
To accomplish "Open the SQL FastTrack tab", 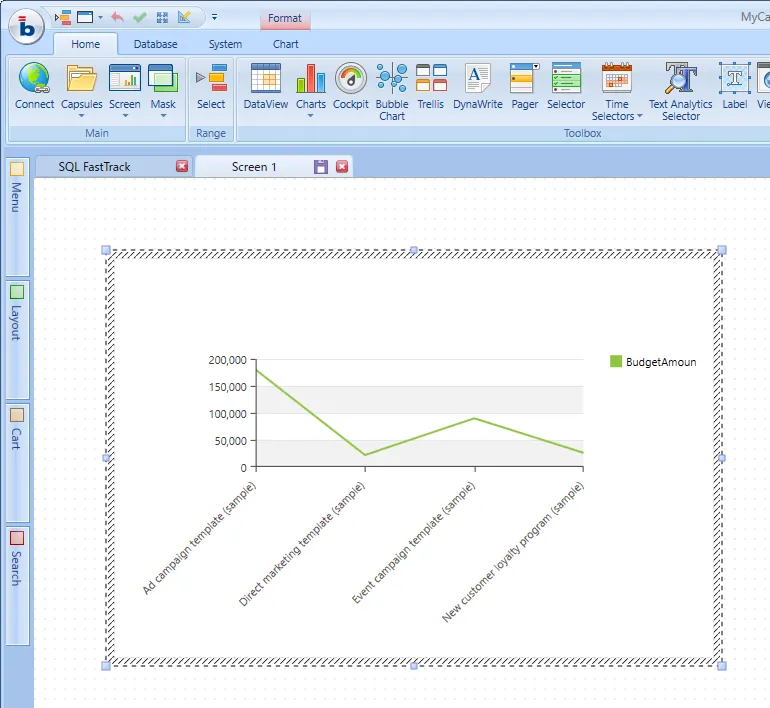I will coord(95,166).
